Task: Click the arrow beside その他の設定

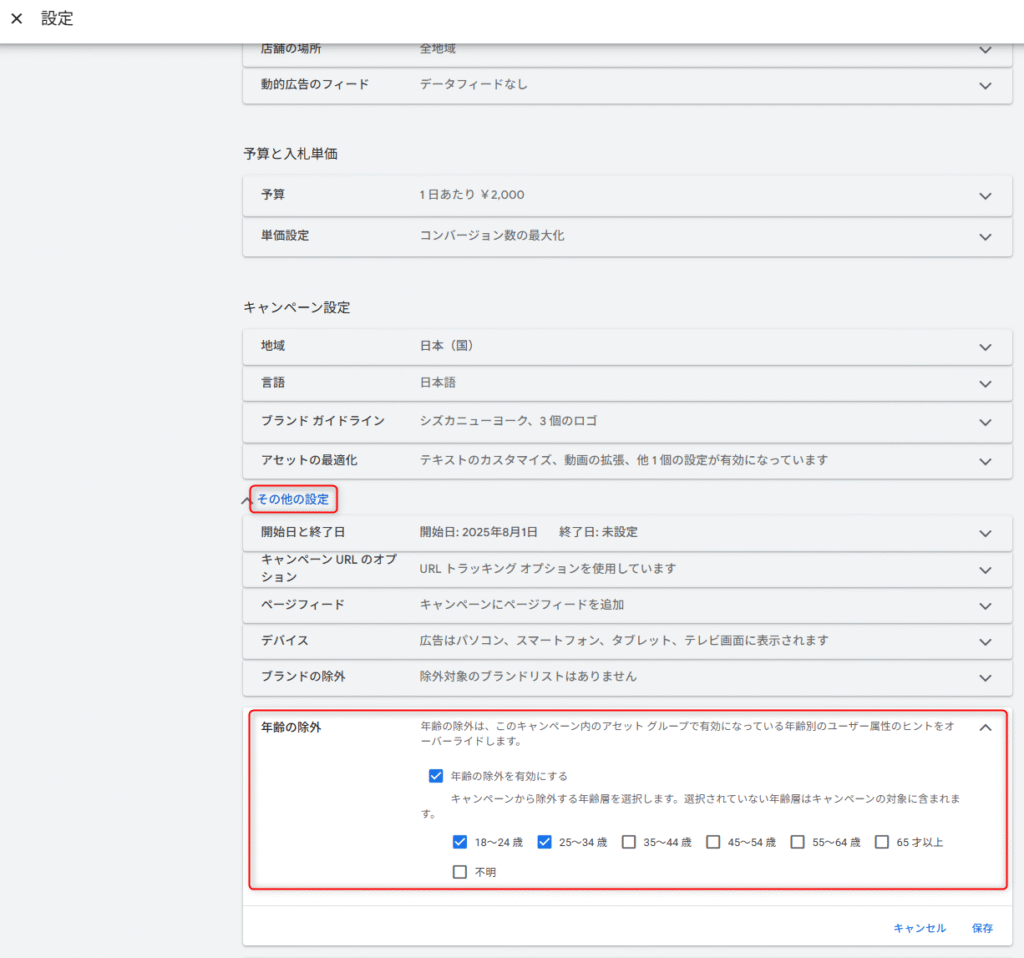Action: 246,501
